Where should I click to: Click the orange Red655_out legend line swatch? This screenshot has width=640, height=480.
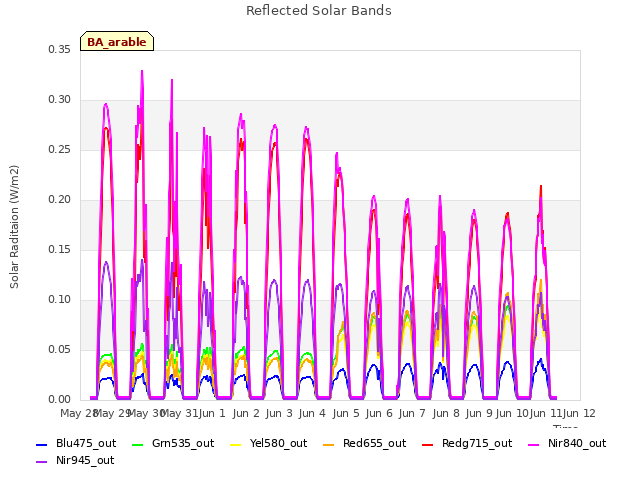coord(329,444)
